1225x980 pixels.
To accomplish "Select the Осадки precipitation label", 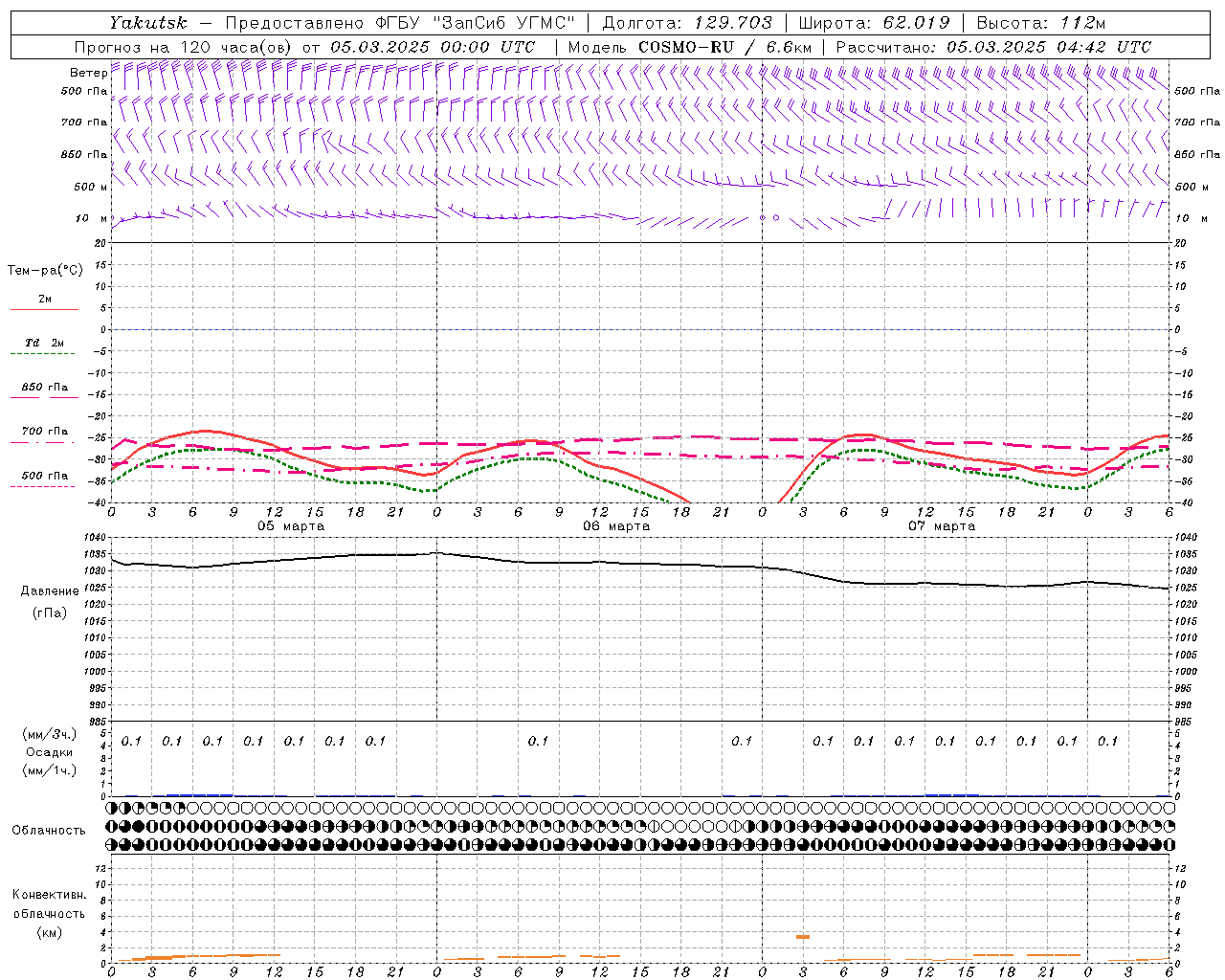I will pyautogui.click(x=50, y=752).
